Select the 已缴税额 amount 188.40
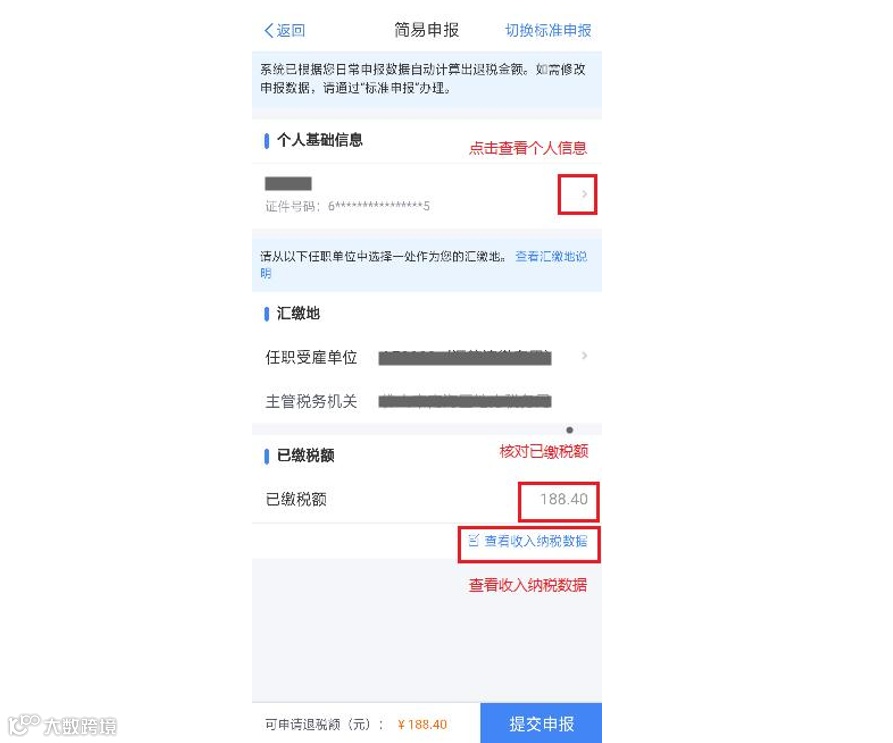Screen dimensions: 893x743 [564, 499]
